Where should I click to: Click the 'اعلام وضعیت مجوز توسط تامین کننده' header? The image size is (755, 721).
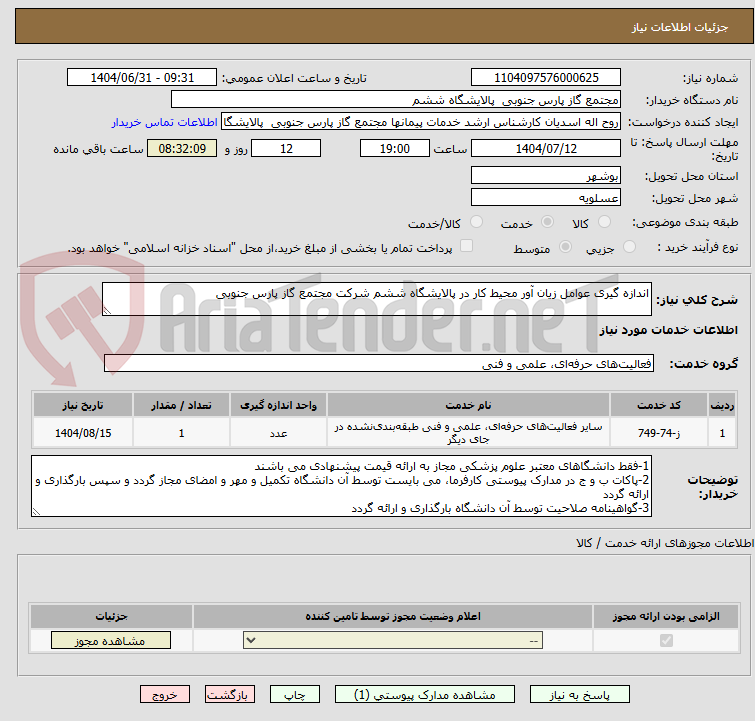pos(393,616)
